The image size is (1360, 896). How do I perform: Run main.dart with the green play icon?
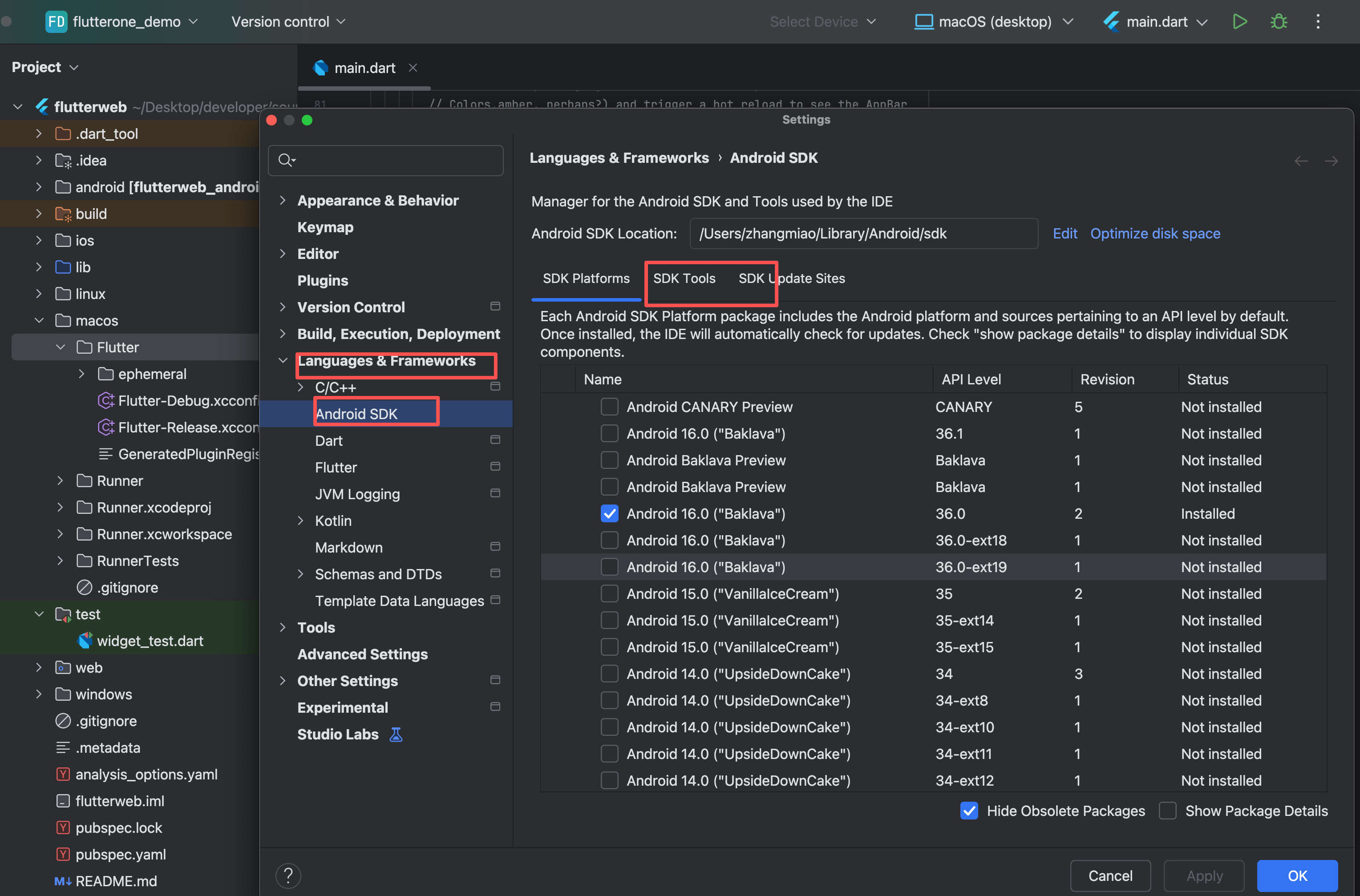[1239, 22]
